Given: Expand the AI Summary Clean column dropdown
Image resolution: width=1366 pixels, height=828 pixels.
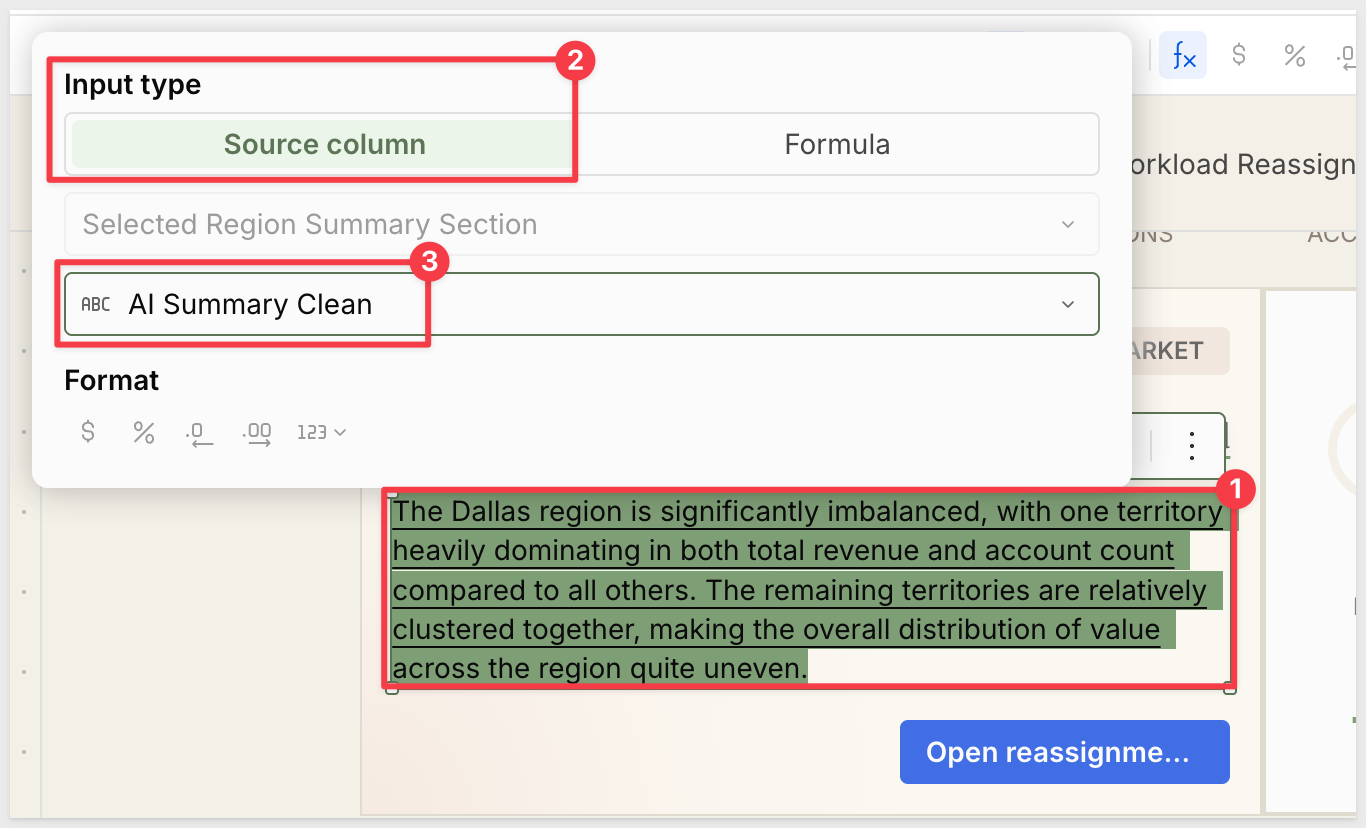Looking at the screenshot, I should (x=582, y=304).
